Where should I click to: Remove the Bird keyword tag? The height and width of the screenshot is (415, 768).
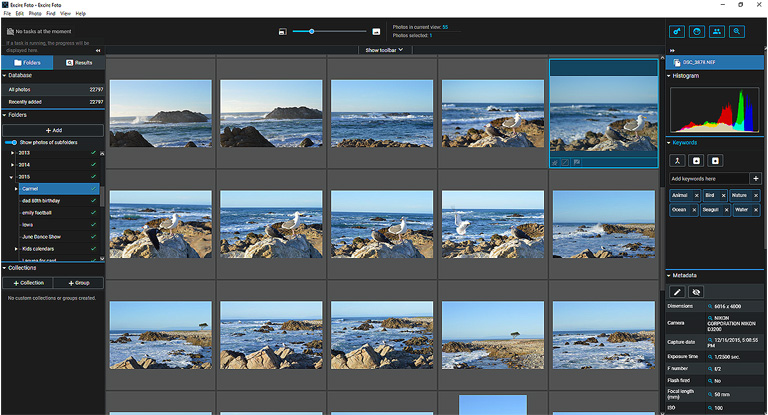723,195
